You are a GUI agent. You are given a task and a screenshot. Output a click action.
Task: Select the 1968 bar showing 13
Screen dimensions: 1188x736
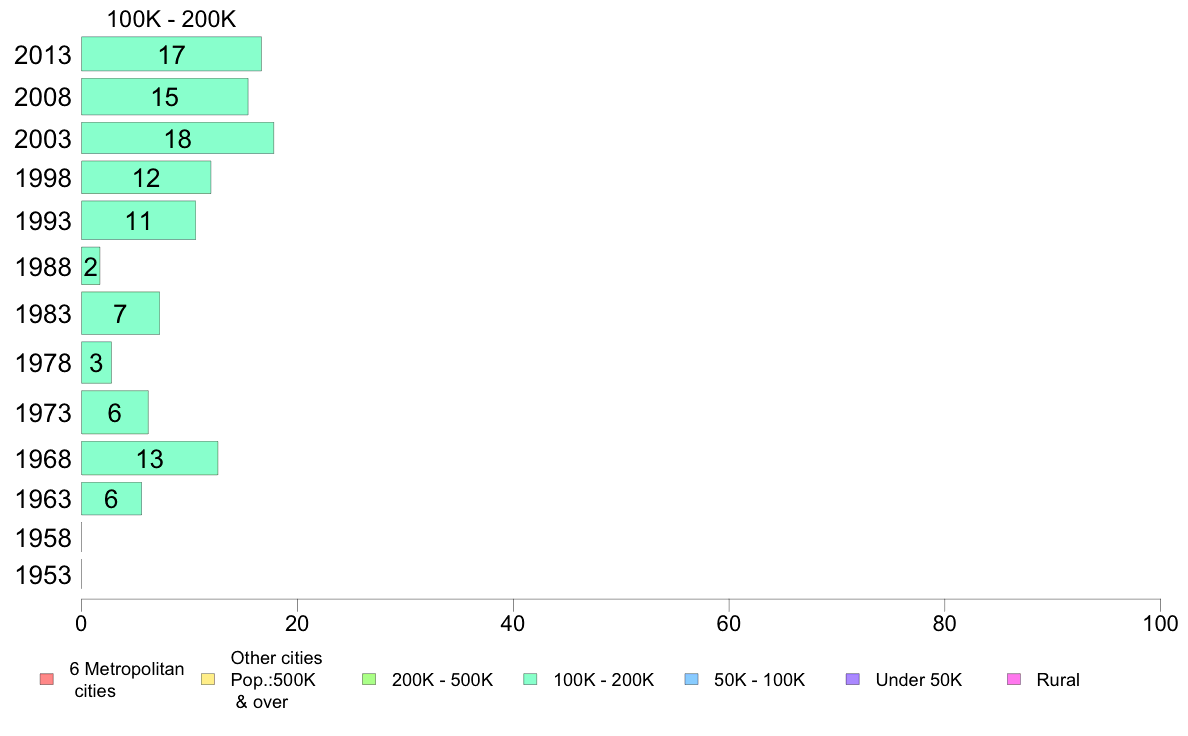[x=149, y=458]
